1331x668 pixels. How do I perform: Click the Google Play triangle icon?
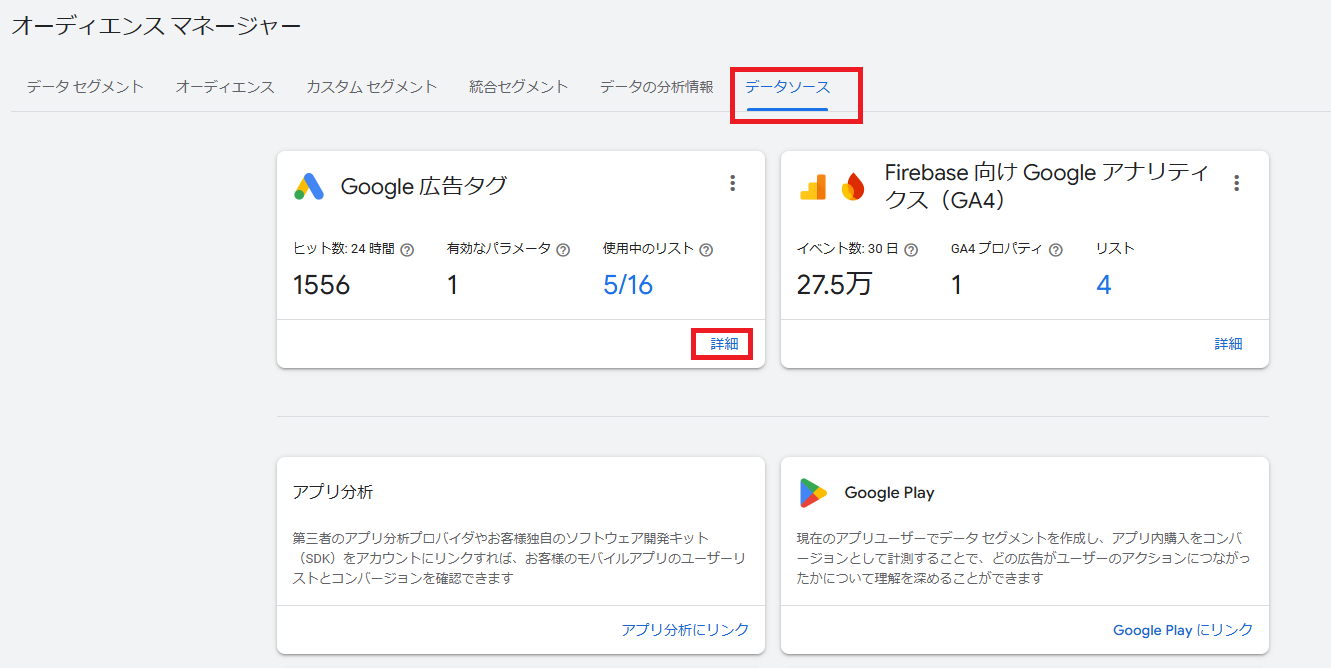click(x=814, y=491)
